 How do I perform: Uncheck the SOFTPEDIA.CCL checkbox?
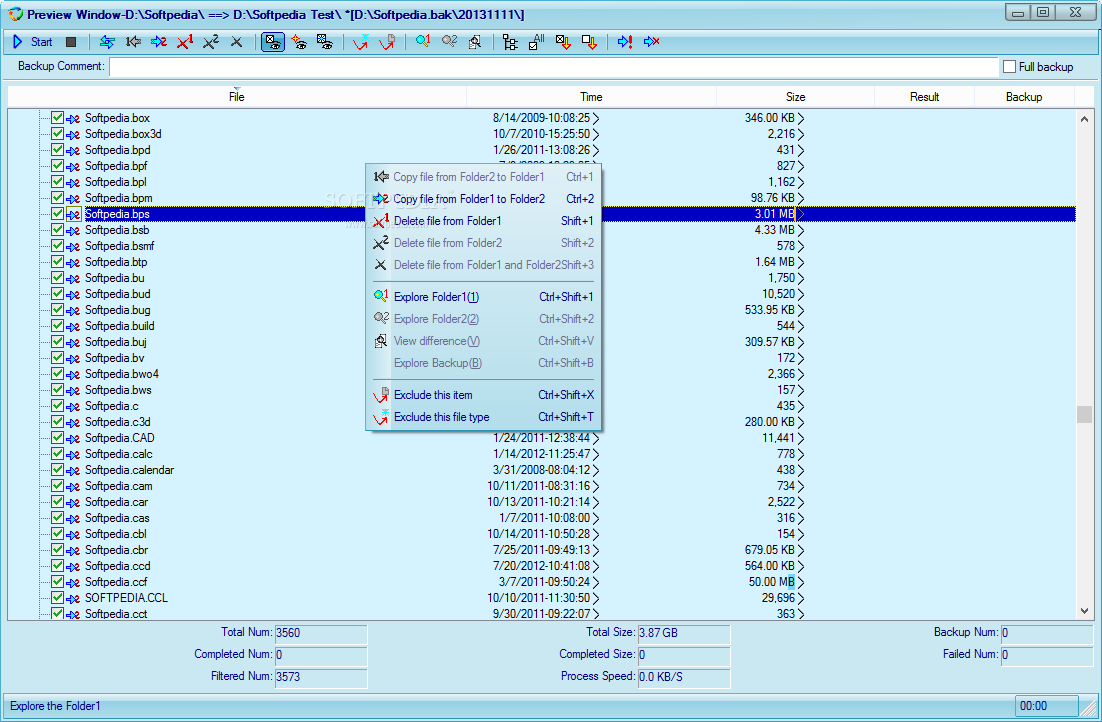coord(58,598)
